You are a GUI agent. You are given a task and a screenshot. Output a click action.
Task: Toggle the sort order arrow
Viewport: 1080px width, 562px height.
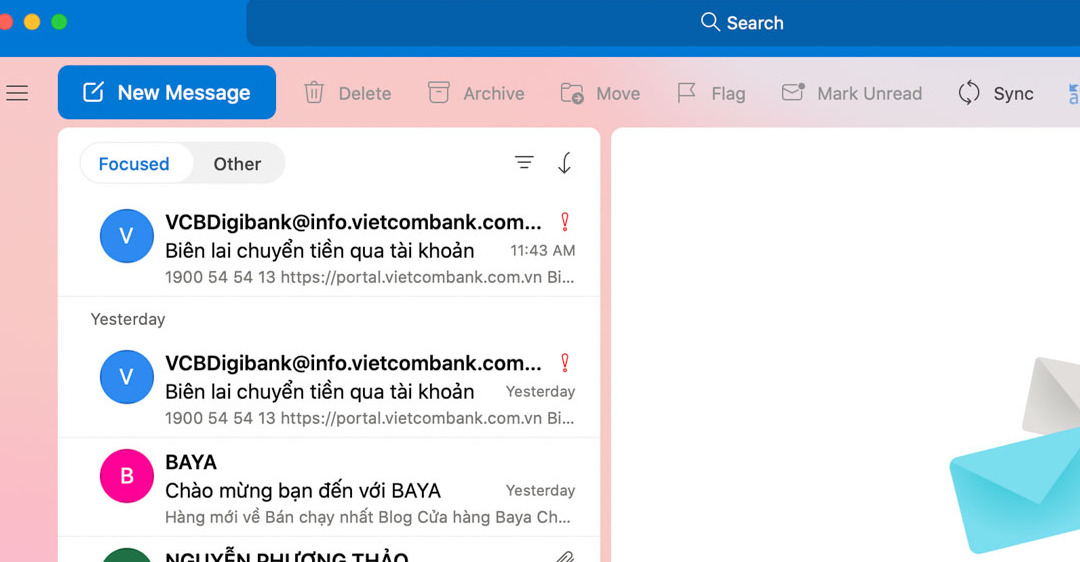[x=565, y=163]
